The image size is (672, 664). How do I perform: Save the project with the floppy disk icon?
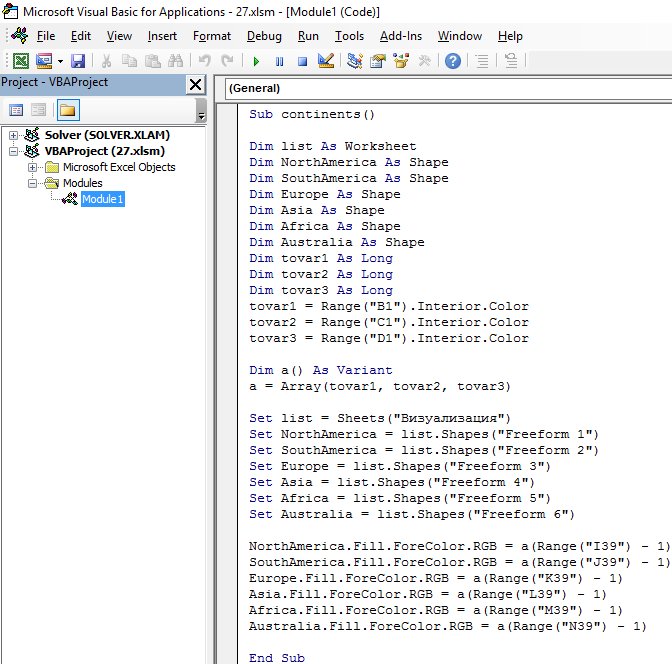(78, 61)
